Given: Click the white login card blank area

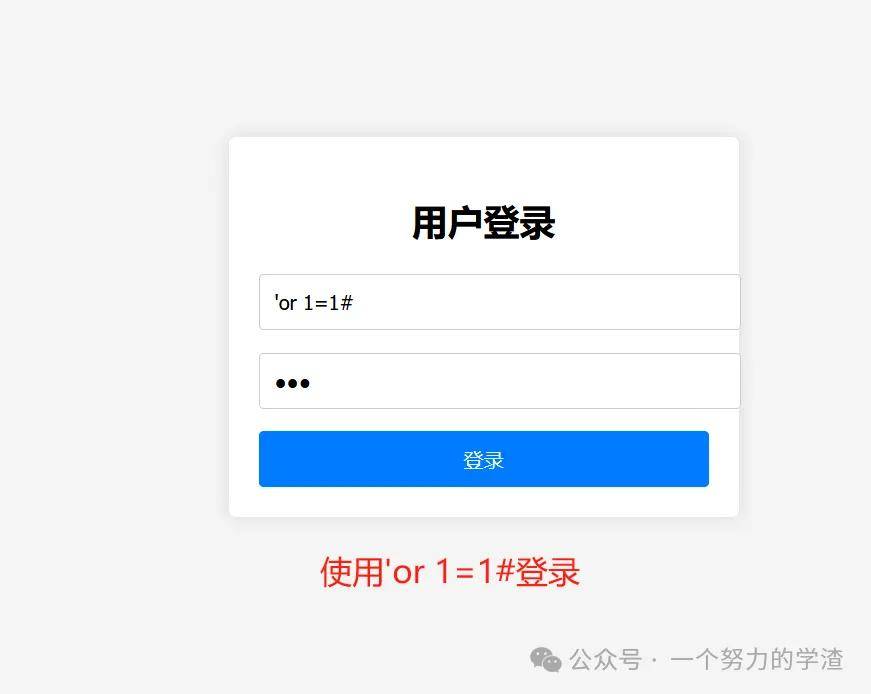Looking at the screenshot, I should [x=484, y=170].
